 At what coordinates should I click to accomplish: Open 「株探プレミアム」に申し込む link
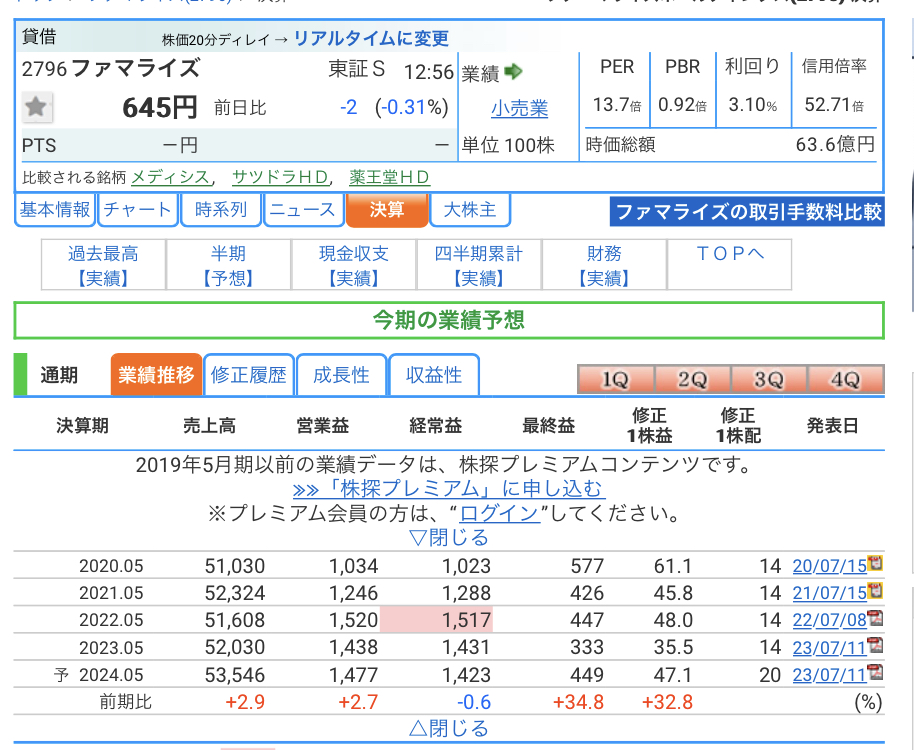[x=449, y=489]
